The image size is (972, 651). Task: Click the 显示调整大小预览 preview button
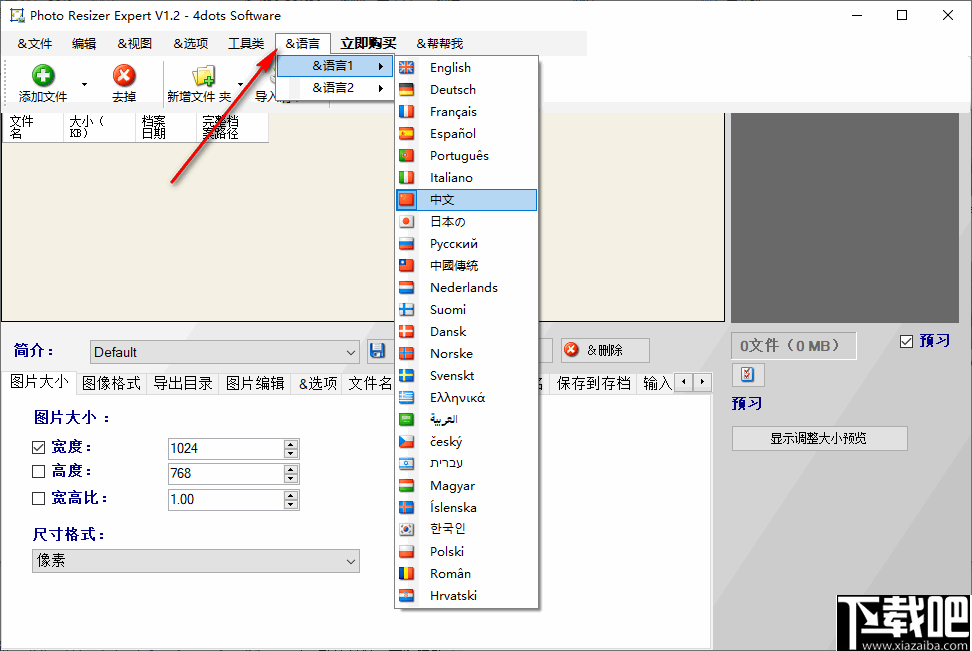[x=819, y=438]
